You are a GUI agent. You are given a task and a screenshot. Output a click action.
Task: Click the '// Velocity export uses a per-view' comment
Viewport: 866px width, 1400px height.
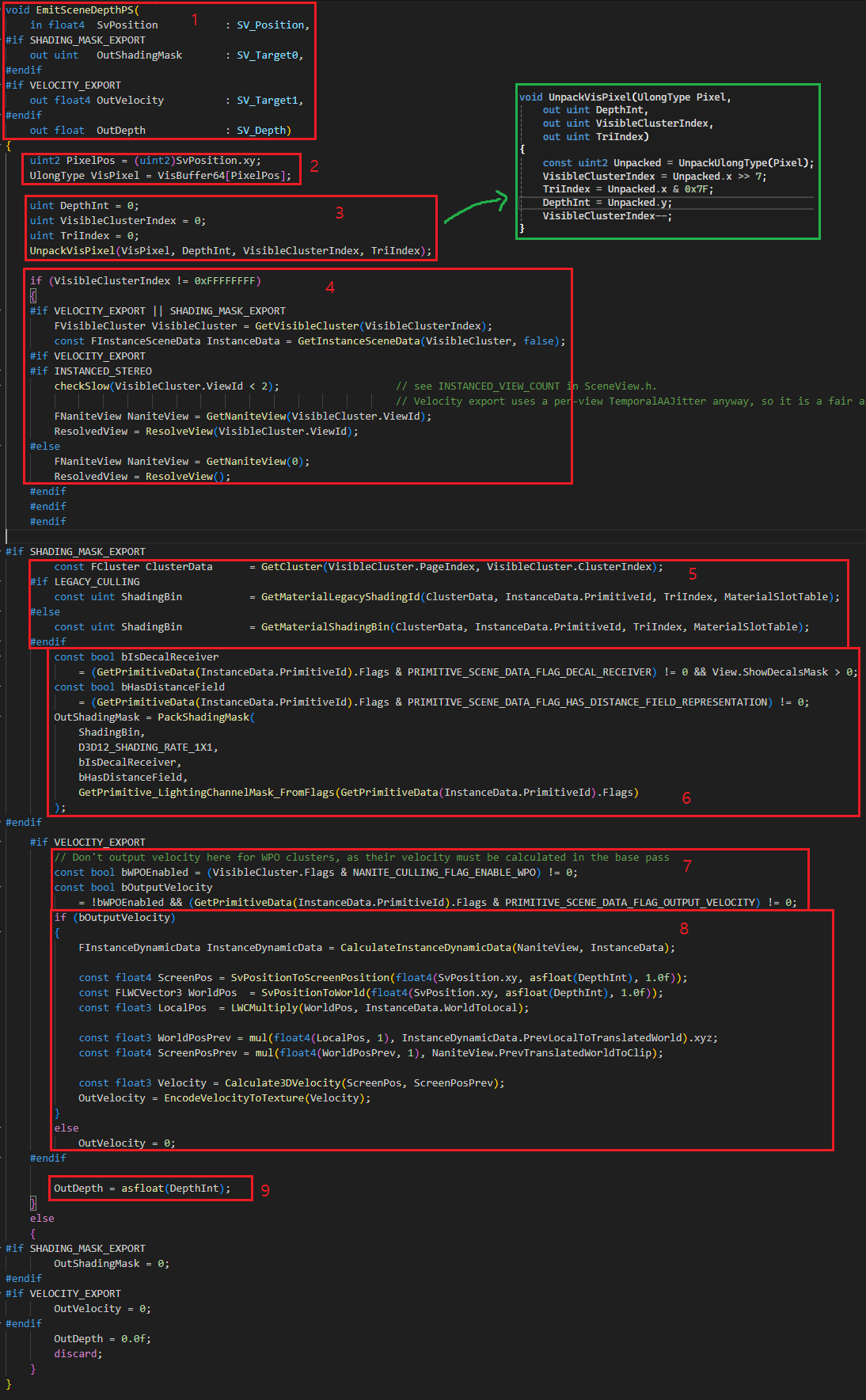[631, 401]
